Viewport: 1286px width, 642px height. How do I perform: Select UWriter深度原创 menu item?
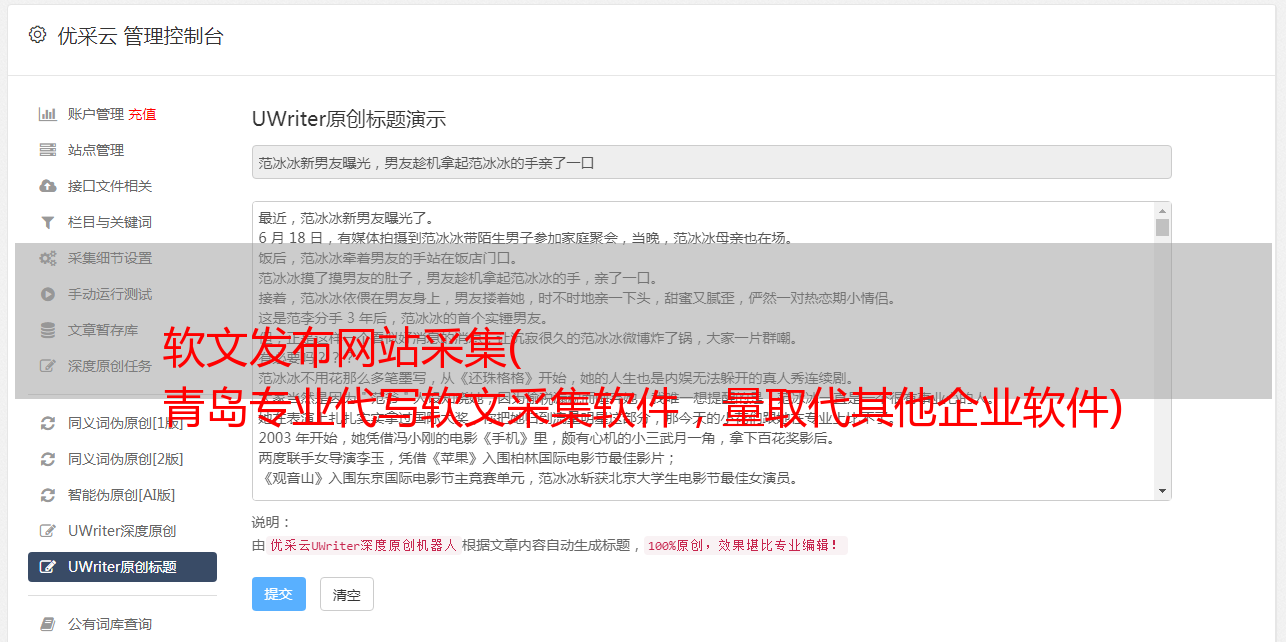(x=122, y=531)
